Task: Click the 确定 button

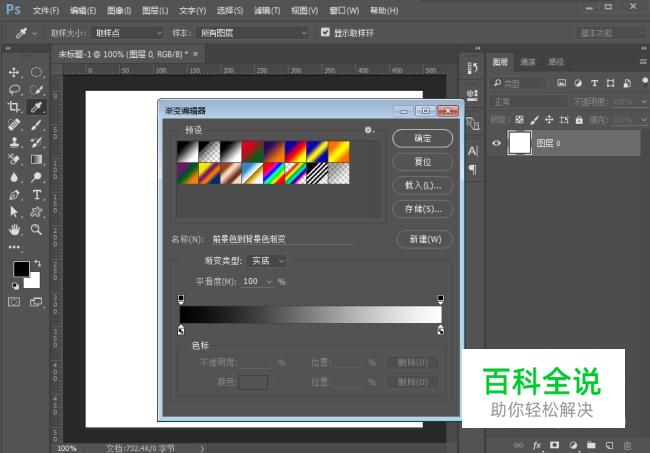Action: pos(422,138)
